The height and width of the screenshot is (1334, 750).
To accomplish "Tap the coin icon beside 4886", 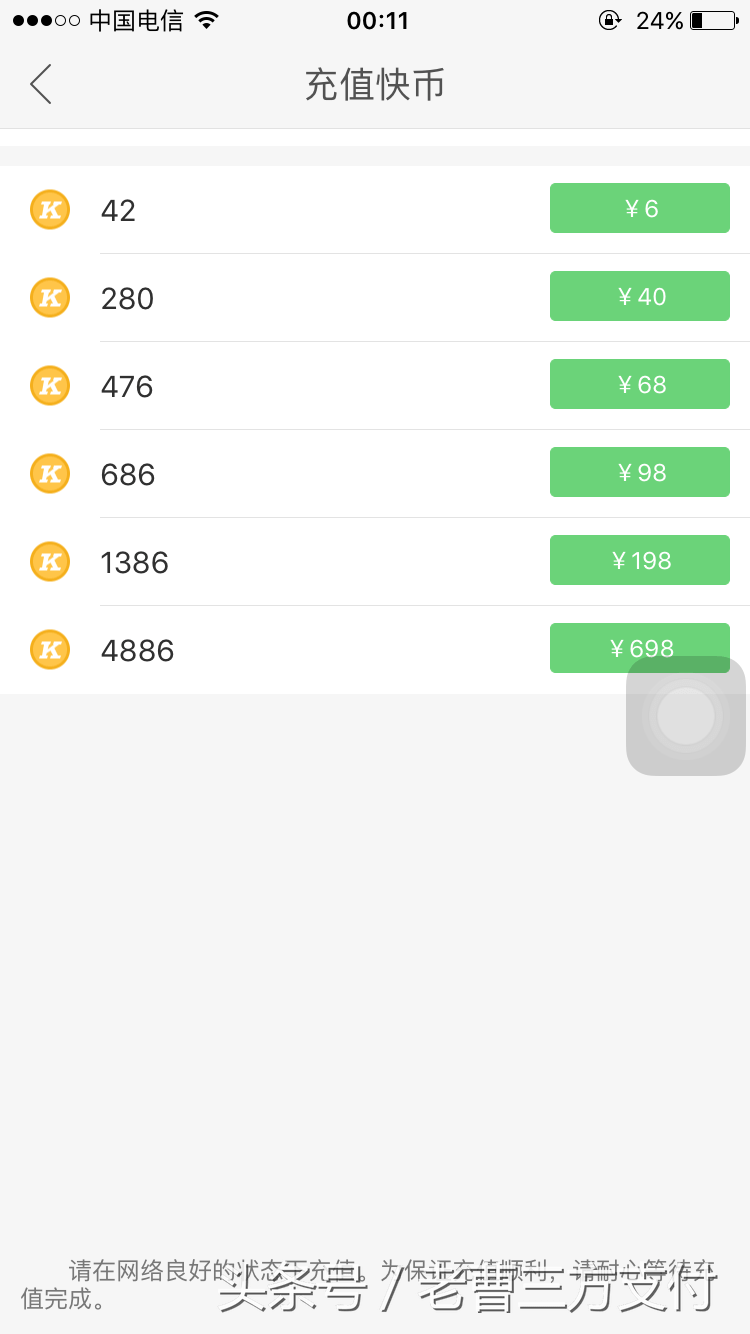I will point(50,650).
